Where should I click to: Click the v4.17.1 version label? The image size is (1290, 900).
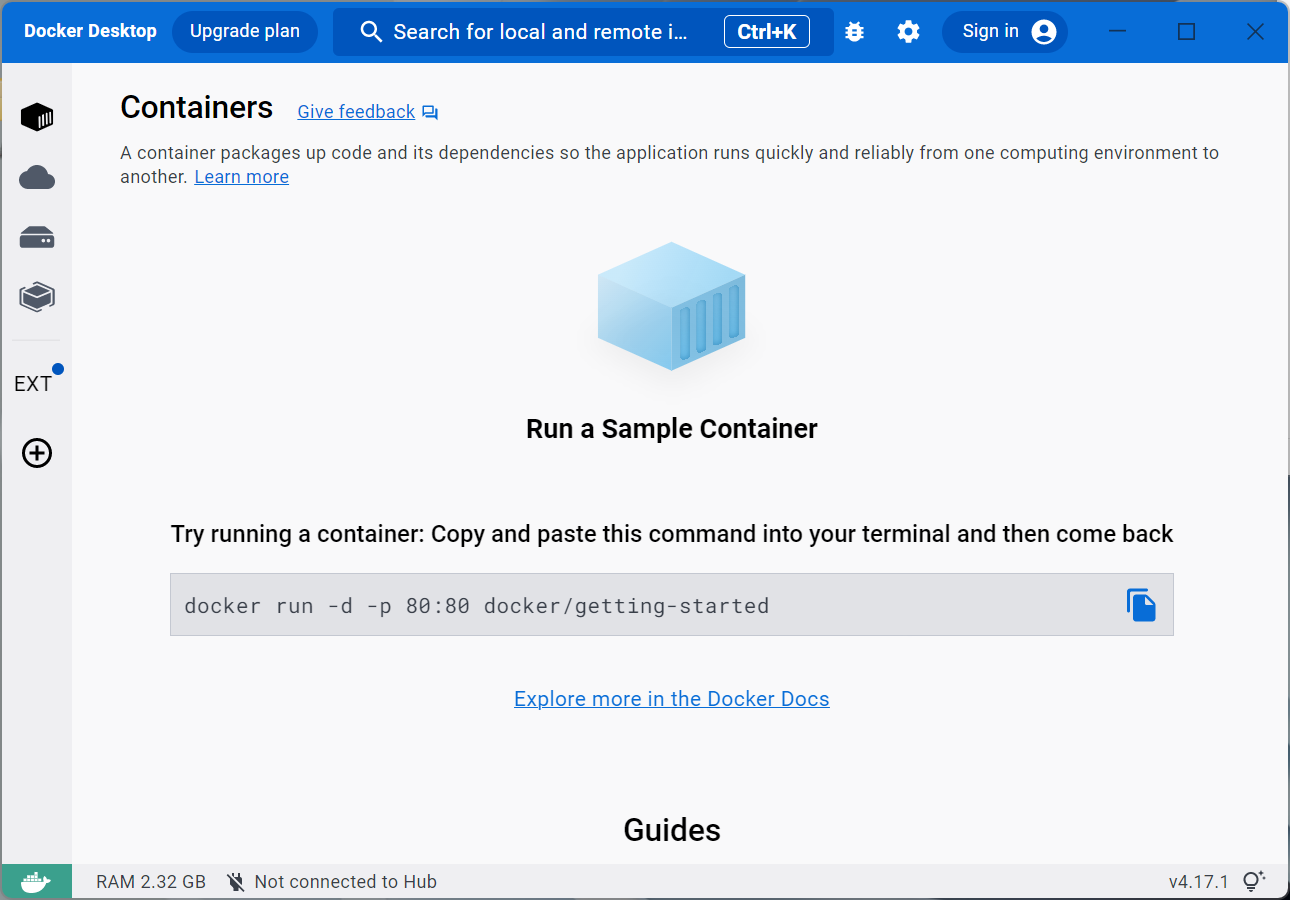coord(1198,882)
